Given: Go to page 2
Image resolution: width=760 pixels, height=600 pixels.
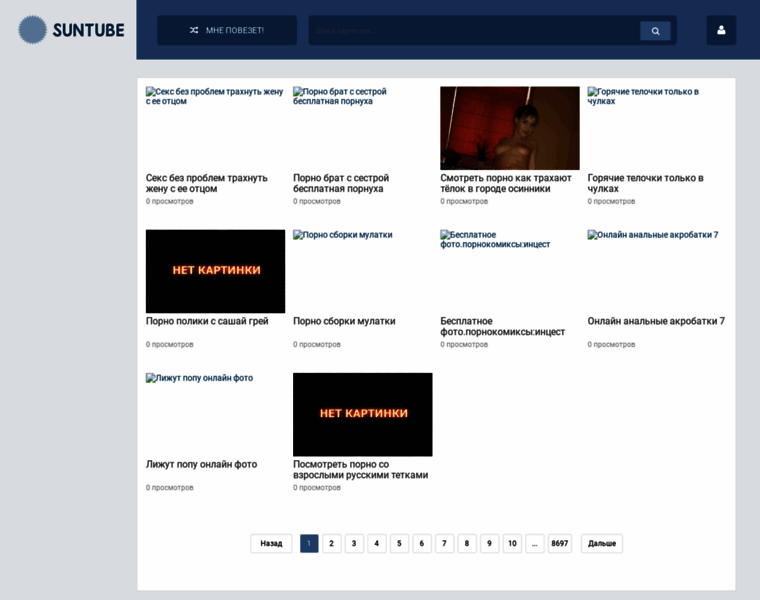Looking at the screenshot, I should click(332, 543).
